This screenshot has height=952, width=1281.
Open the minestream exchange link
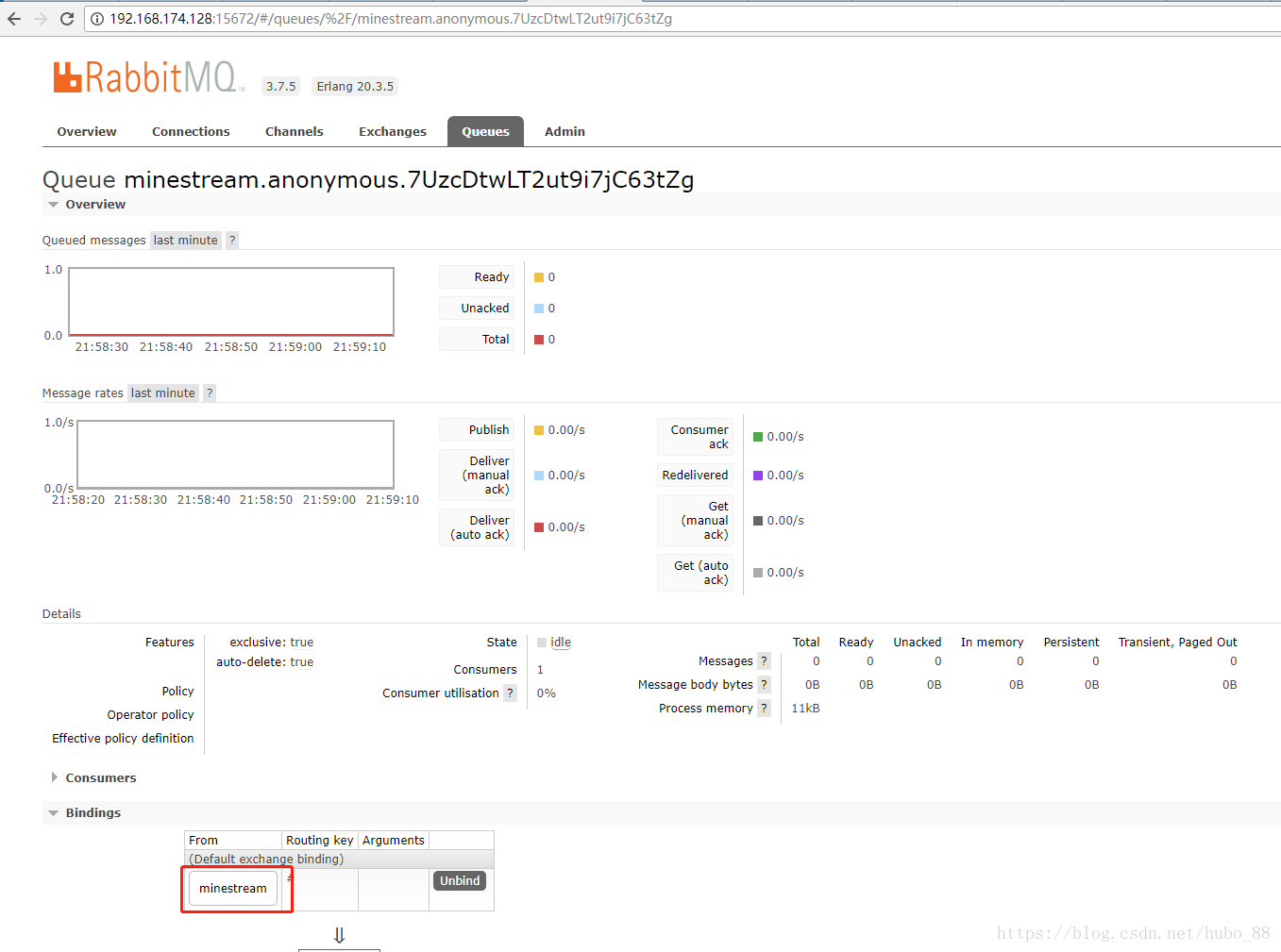point(233,889)
